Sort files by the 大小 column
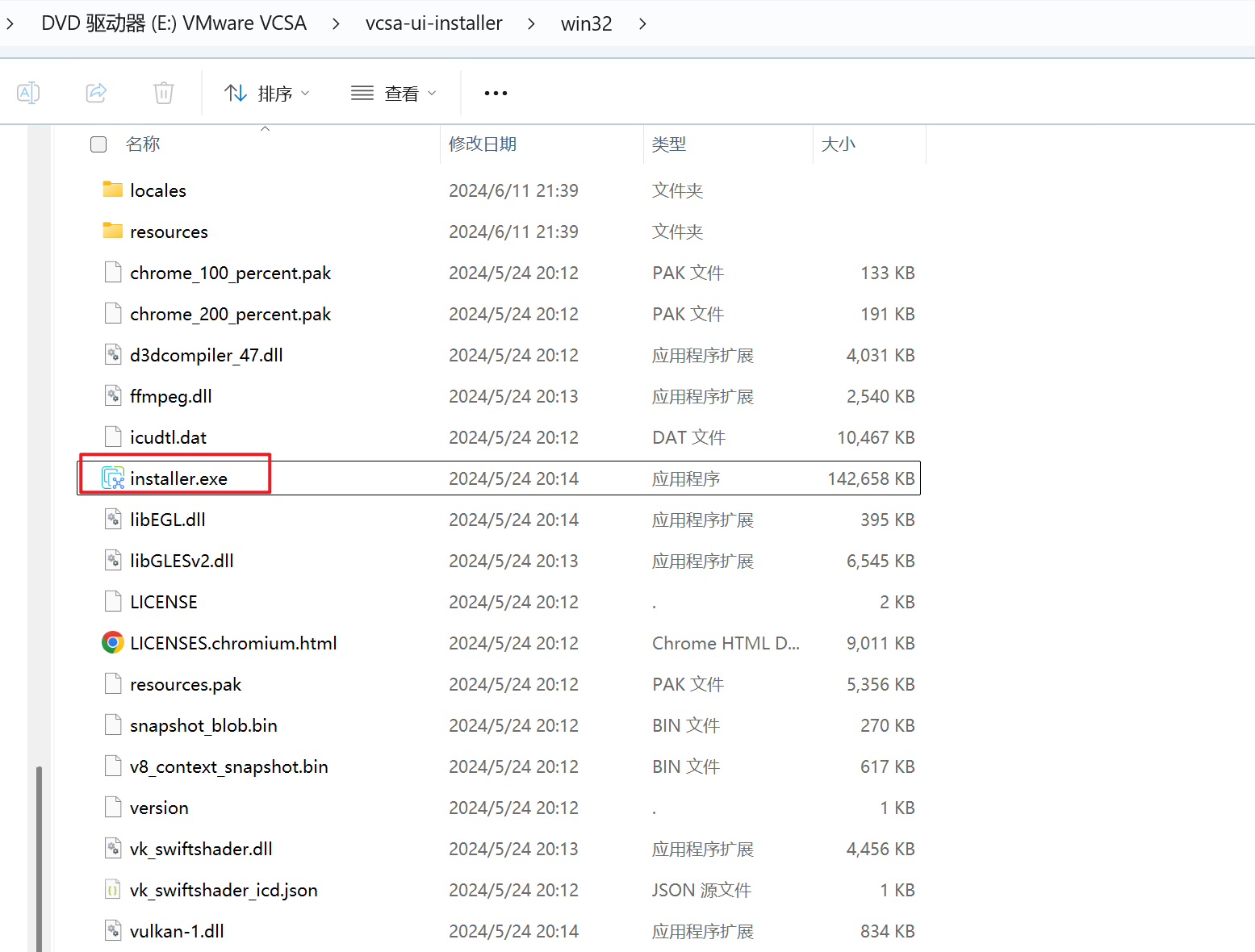1255x952 pixels. point(839,144)
